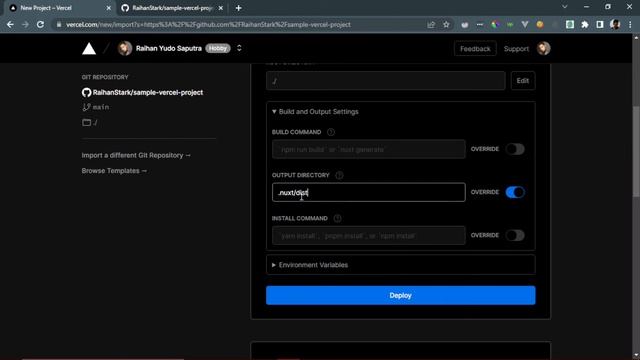The width and height of the screenshot is (640, 360).
Task: Click the tab search chevron in title bar
Action: point(564,7)
